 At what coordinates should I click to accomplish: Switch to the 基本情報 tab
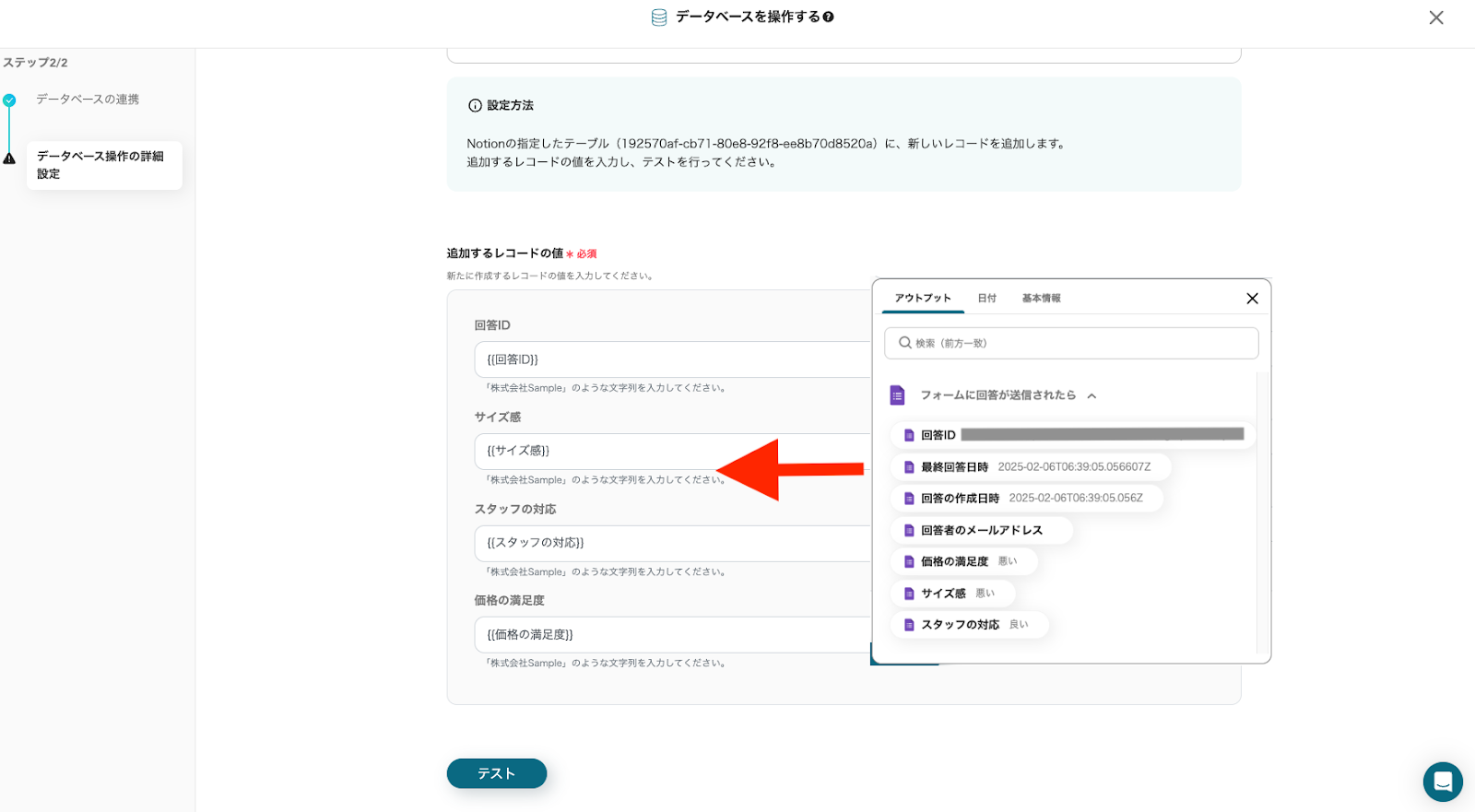pos(1041,299)
